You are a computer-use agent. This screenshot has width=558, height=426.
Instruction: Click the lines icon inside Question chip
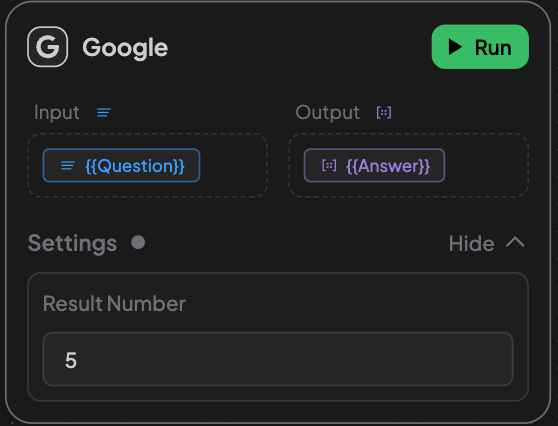[x=68, y=165]
